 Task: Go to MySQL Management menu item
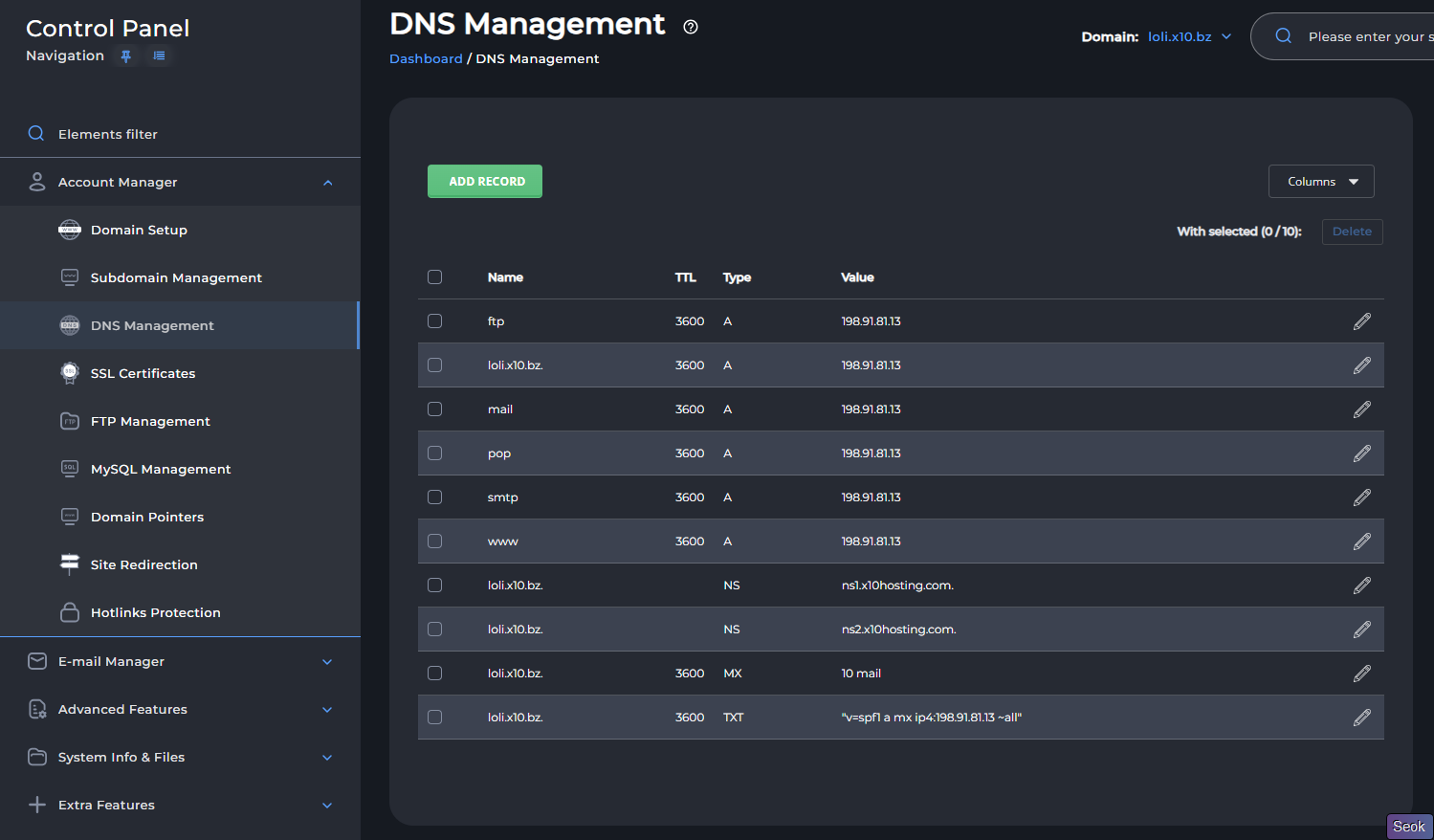coord(160,470)
